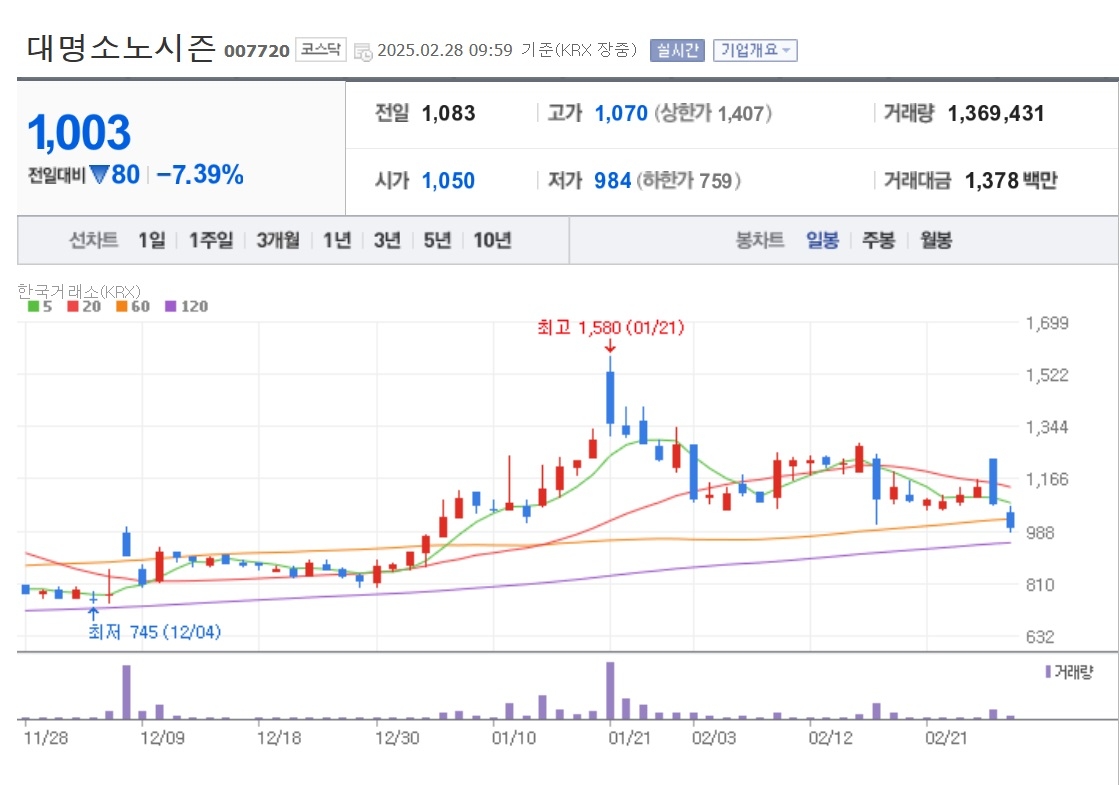
Task: Click the orange 60-day moving average legend
Action: click(x=133, y=306)
